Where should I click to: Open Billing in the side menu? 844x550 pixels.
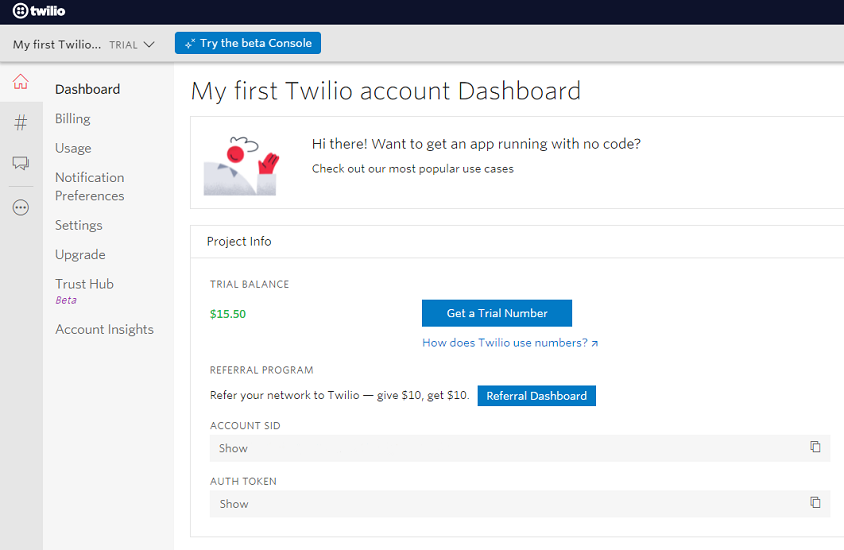click(73, 119)
